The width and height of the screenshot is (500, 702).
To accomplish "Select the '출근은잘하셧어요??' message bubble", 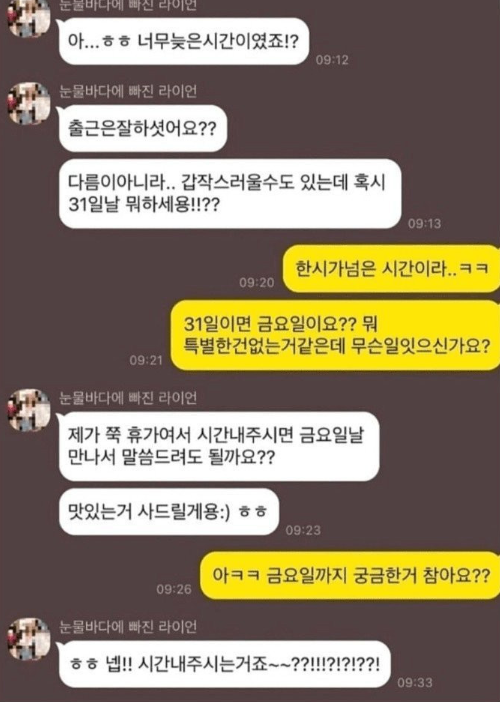I will 142,128.
